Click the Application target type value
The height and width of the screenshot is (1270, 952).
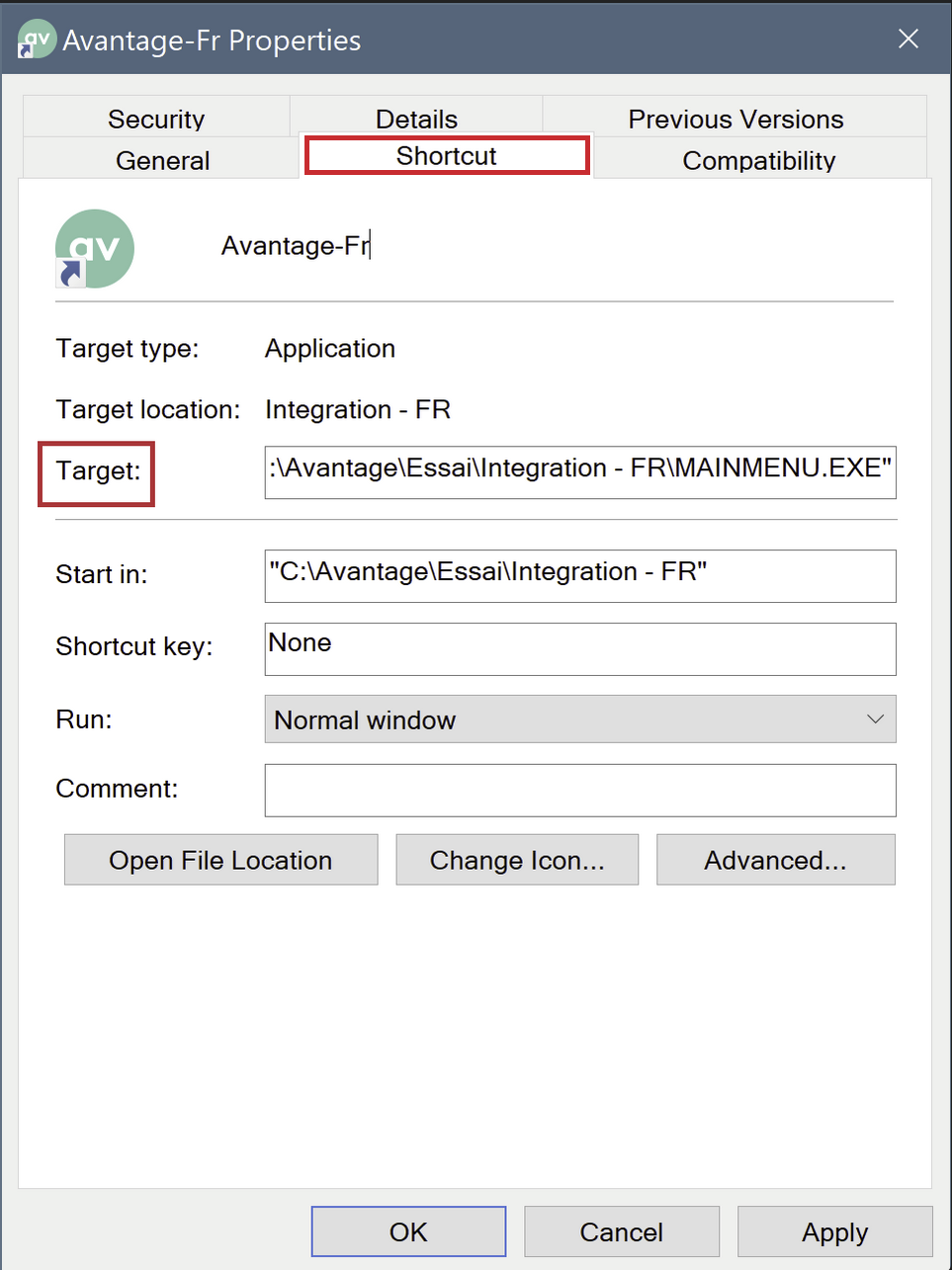(330, 348)
